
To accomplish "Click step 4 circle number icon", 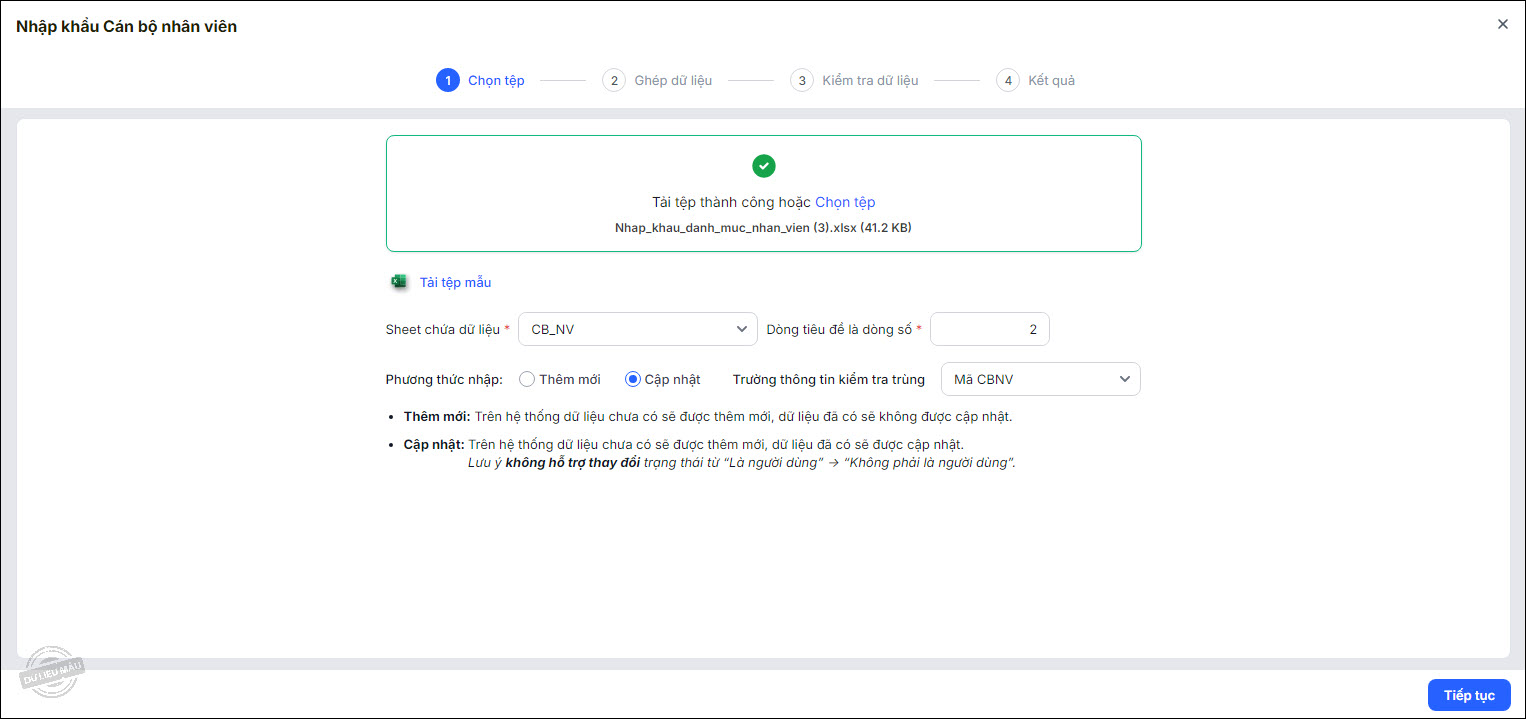I will tap(1007, 80).
